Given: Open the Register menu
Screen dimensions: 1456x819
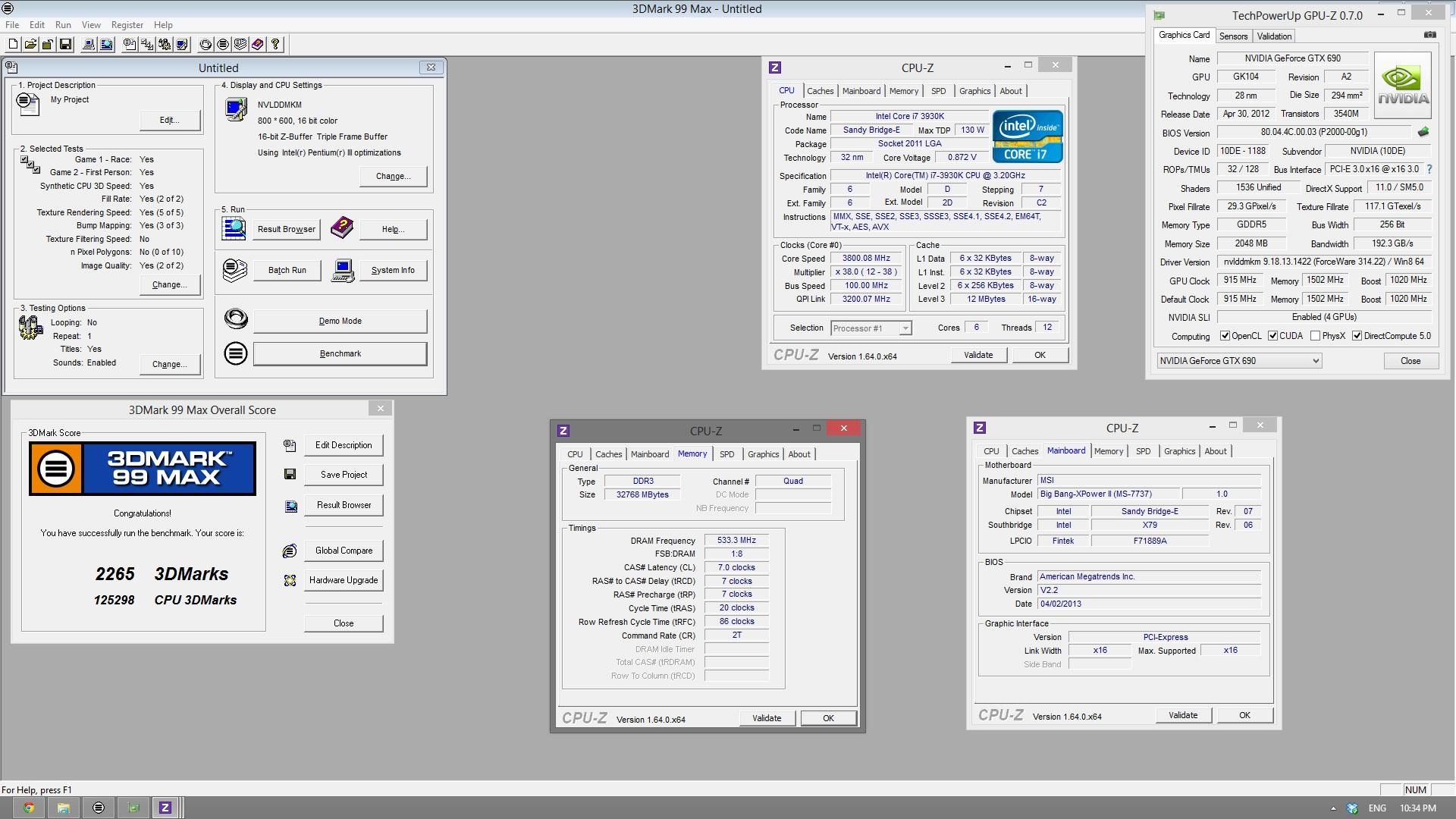Looking at the screenshot, I should click(127, 25).
